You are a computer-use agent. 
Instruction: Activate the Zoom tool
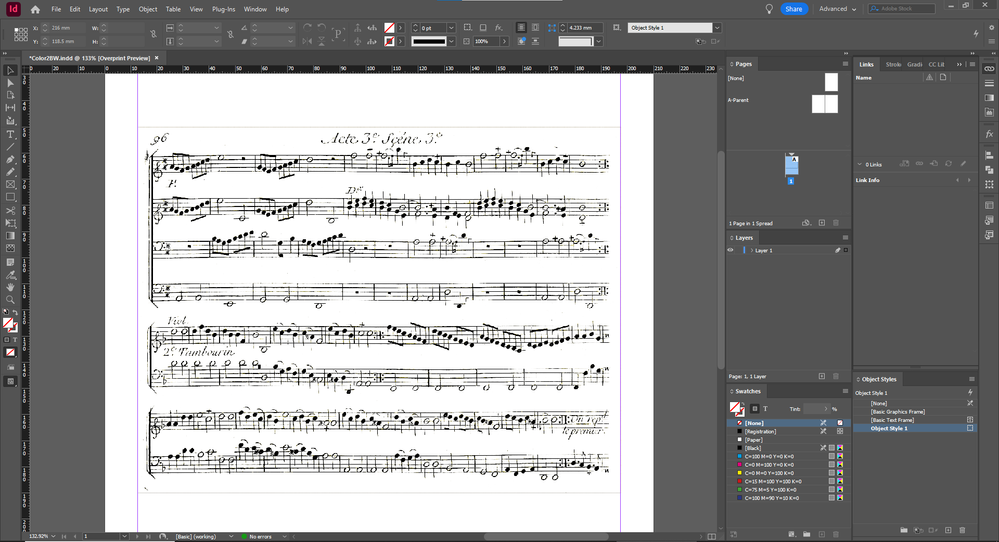10,299
